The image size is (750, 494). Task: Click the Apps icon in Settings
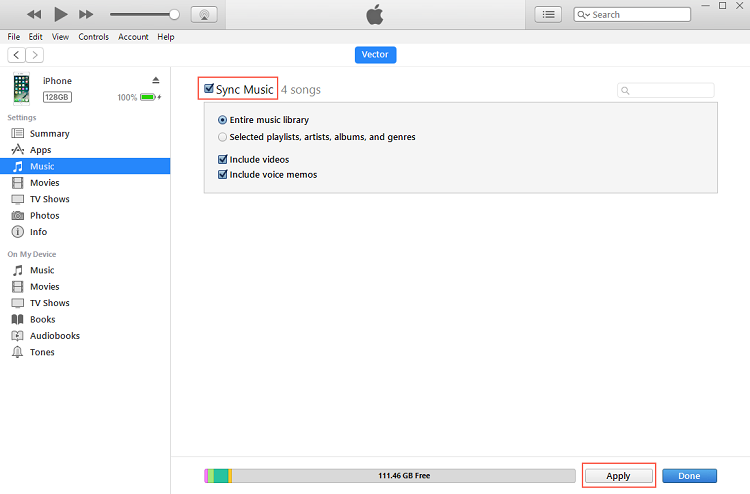coord(18,150)
